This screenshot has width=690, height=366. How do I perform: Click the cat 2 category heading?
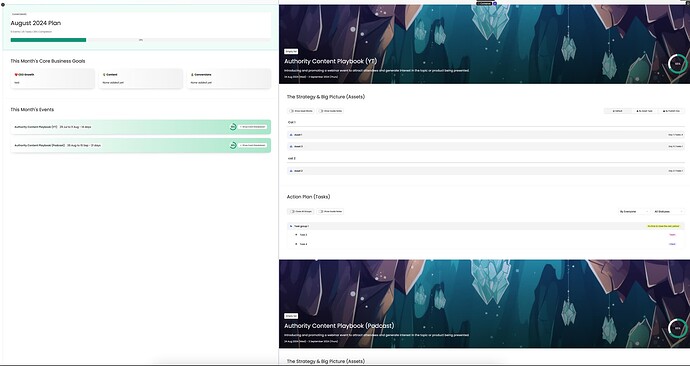tap(292, 158)
